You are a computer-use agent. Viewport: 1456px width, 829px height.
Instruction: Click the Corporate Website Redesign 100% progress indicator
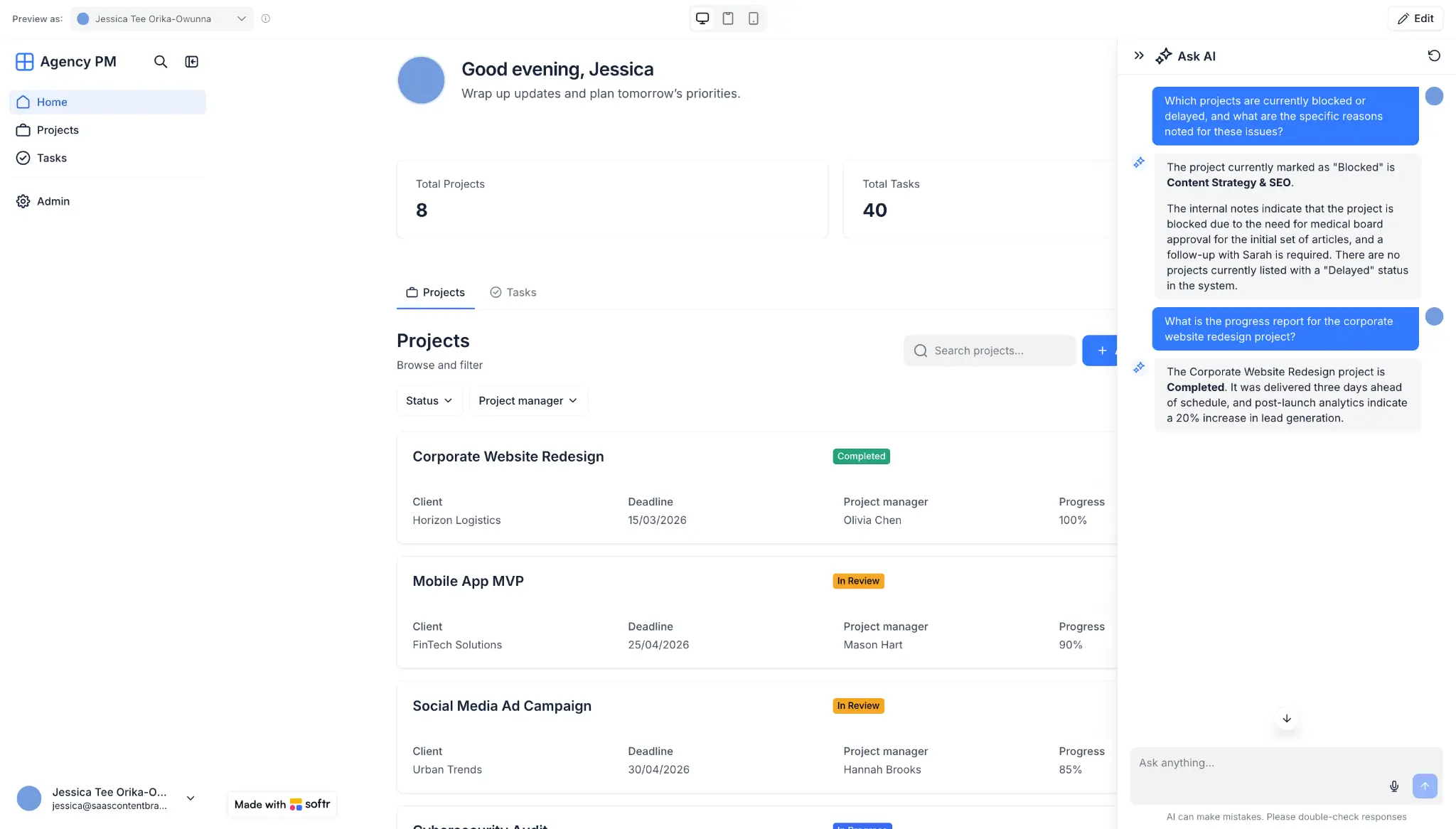pos(1073,520)
